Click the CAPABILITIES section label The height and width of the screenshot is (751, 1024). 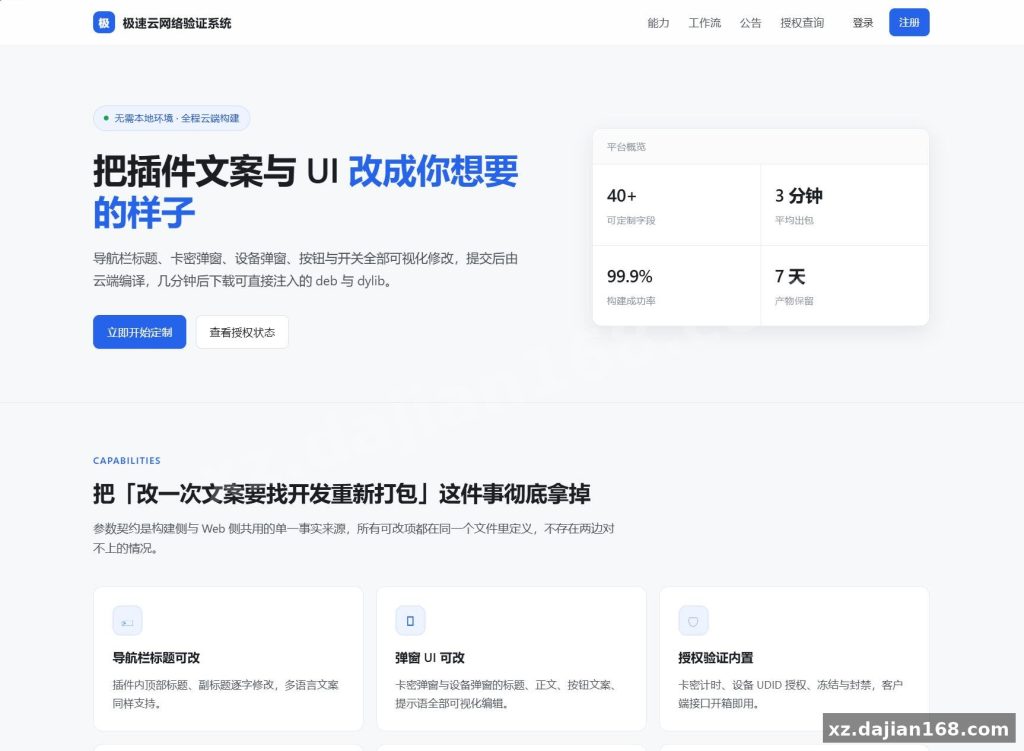pos(127,460)
